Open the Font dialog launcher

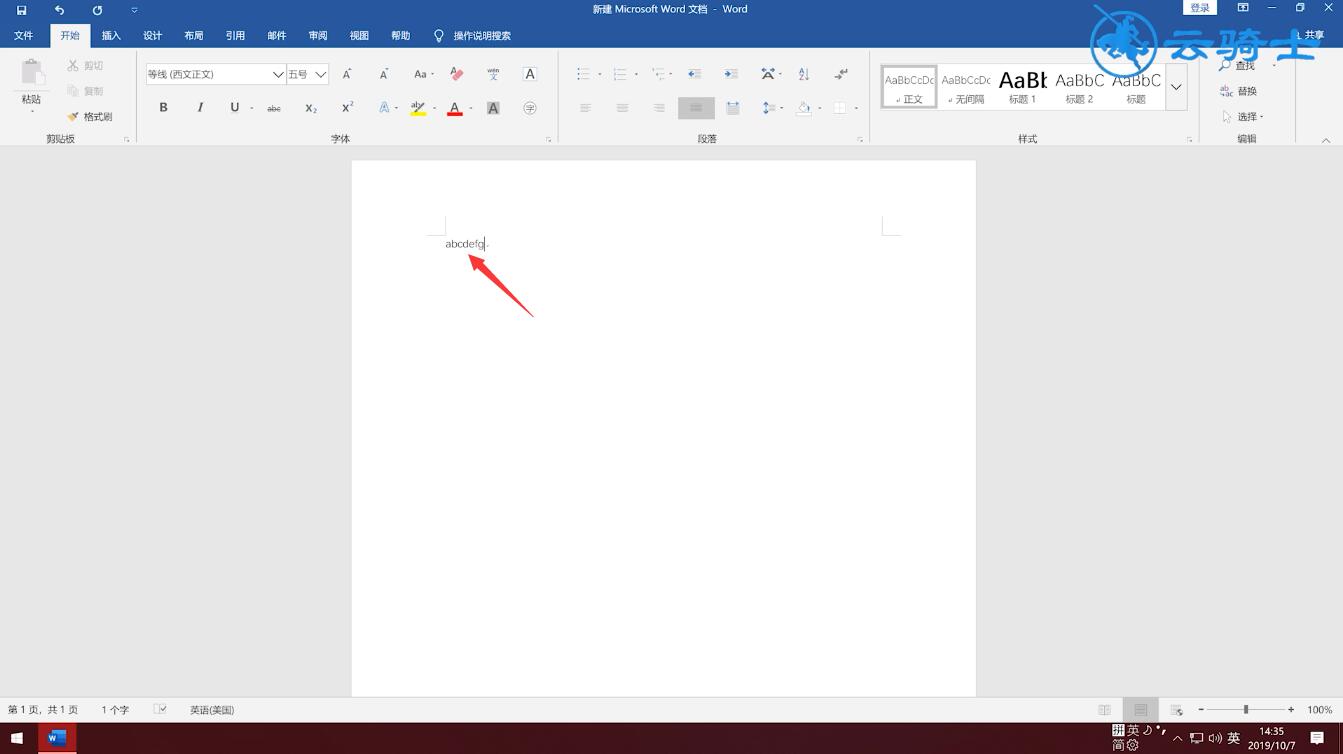tap(549, 140)
